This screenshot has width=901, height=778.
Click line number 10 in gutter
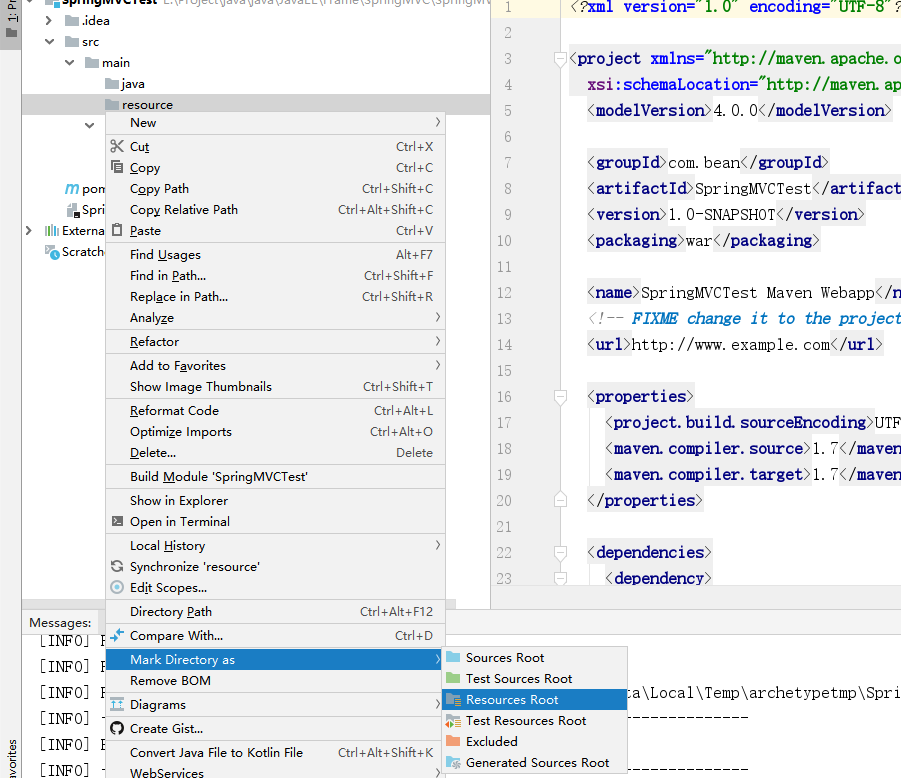pyautogui.click(x=504, y=240)
